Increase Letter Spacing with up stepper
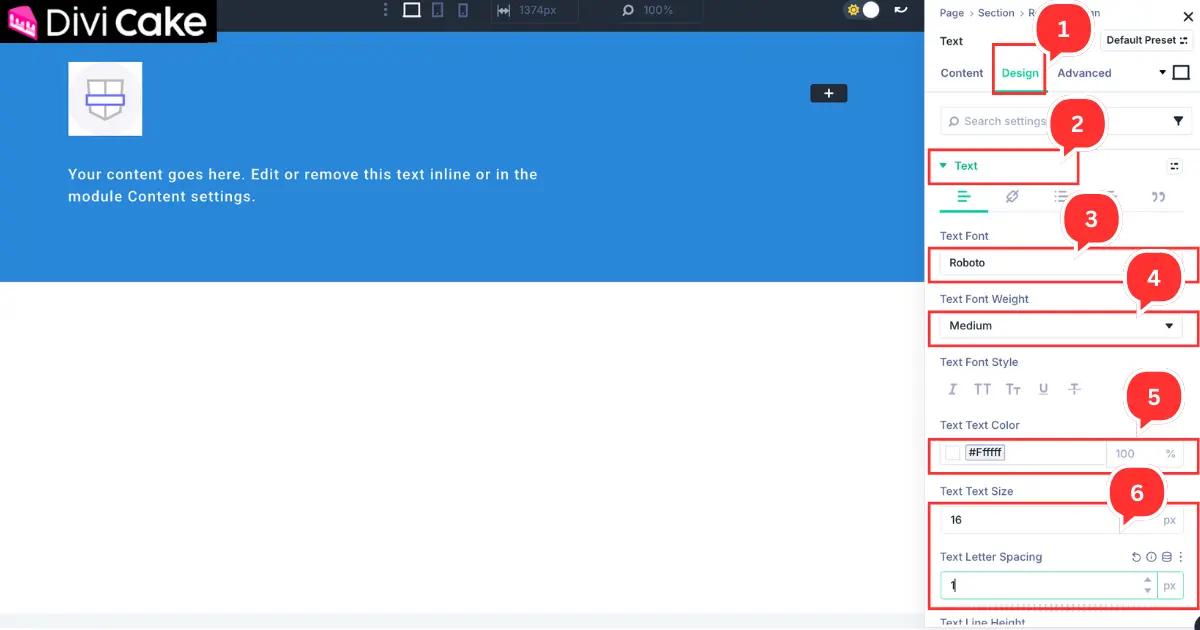 (1147, 580)
